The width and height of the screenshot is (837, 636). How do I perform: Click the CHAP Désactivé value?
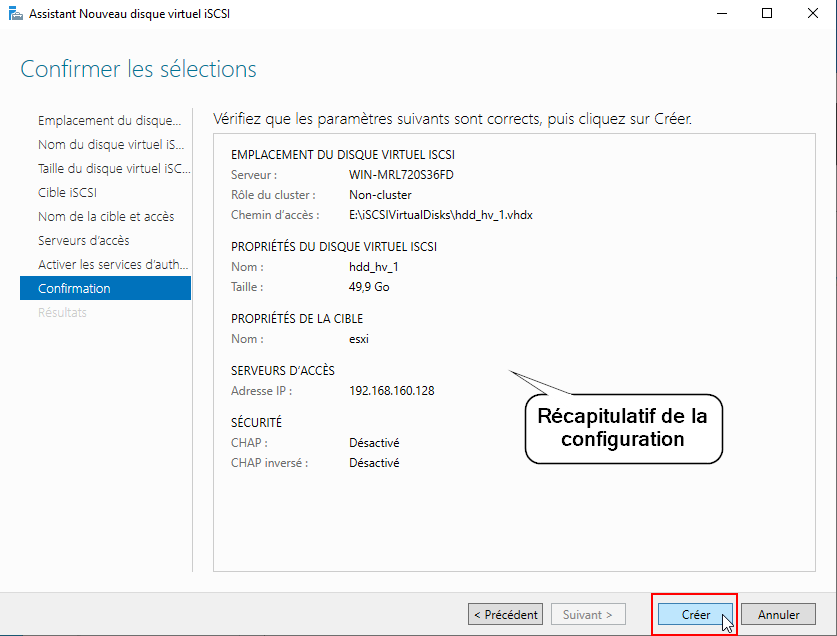click(374, 443)
